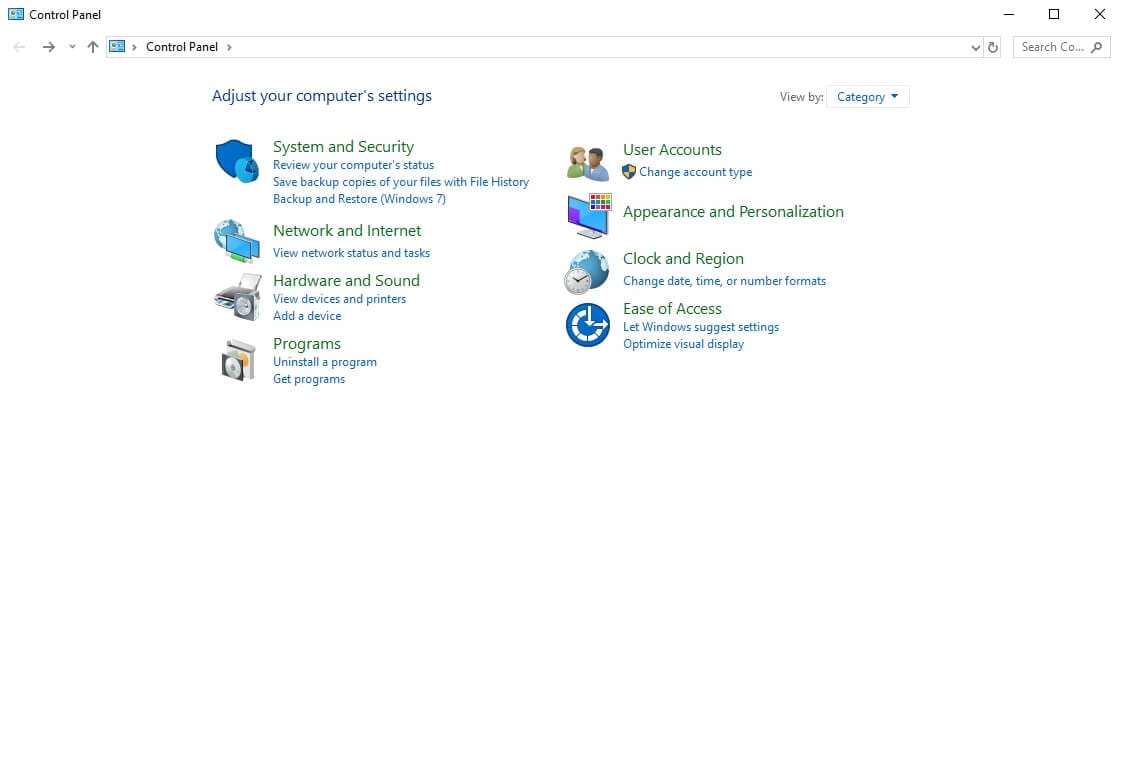Open Clock and Region category
The image size is (1122, 775).
(x=683, y=258)
